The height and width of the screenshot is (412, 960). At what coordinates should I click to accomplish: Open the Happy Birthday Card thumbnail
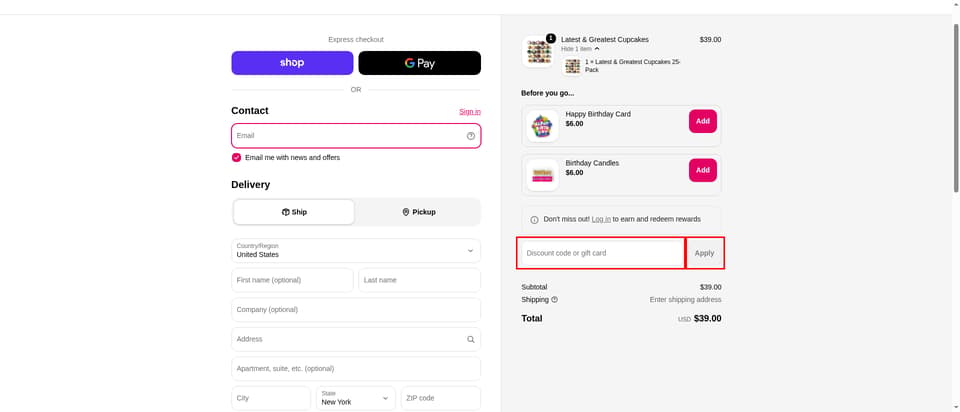point(542,126)
